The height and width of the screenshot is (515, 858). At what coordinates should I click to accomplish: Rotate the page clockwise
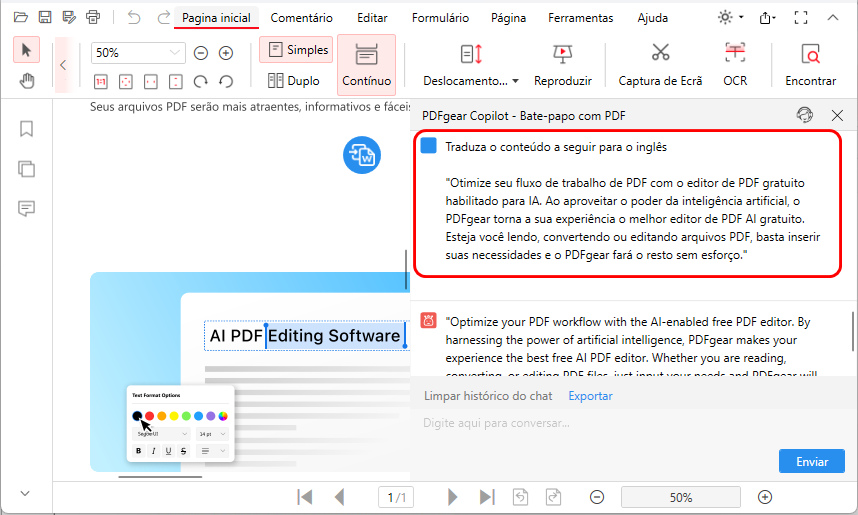200,82
